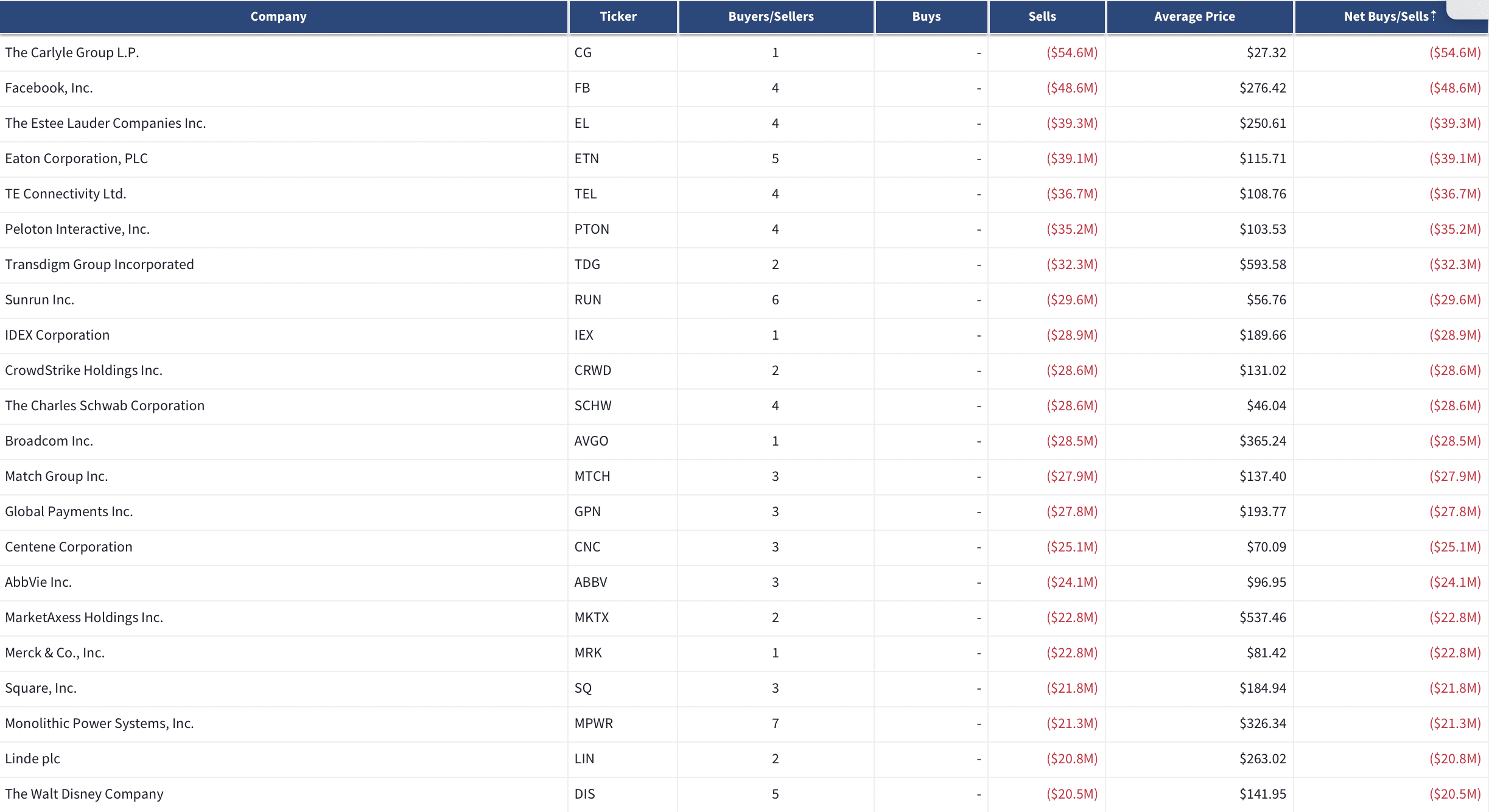The width and height of the screenshot is (1489, 812).
Task: Select The Walt Disney Company name
Action: pyautogui.click(x=84, y=794)
